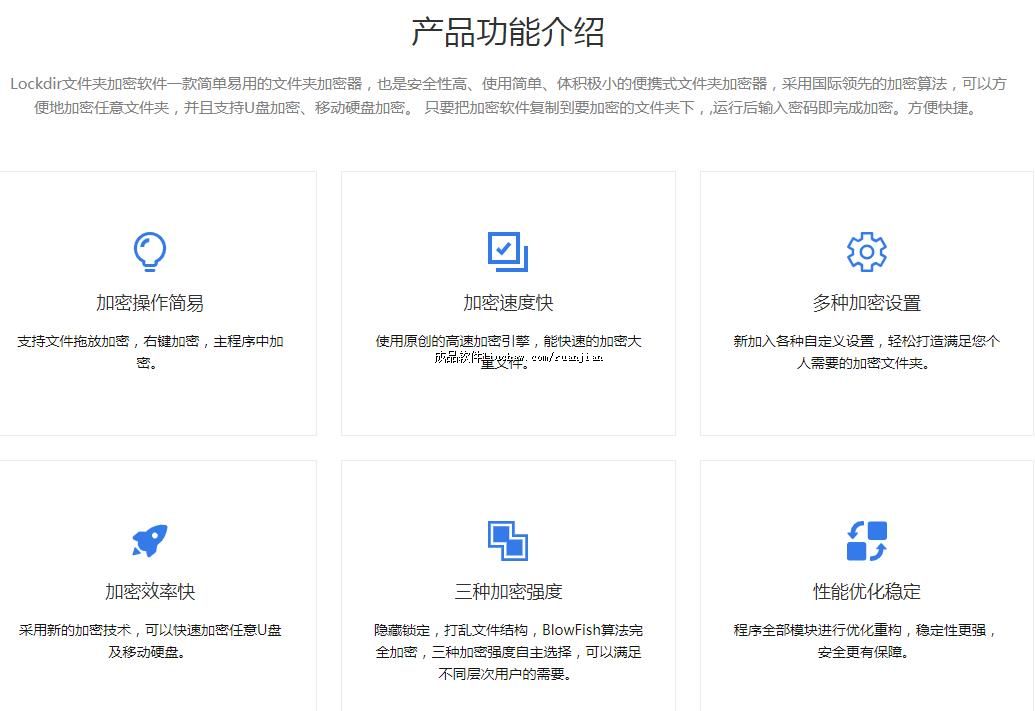Select the 加密操作简易 feature title

(150, 303)
